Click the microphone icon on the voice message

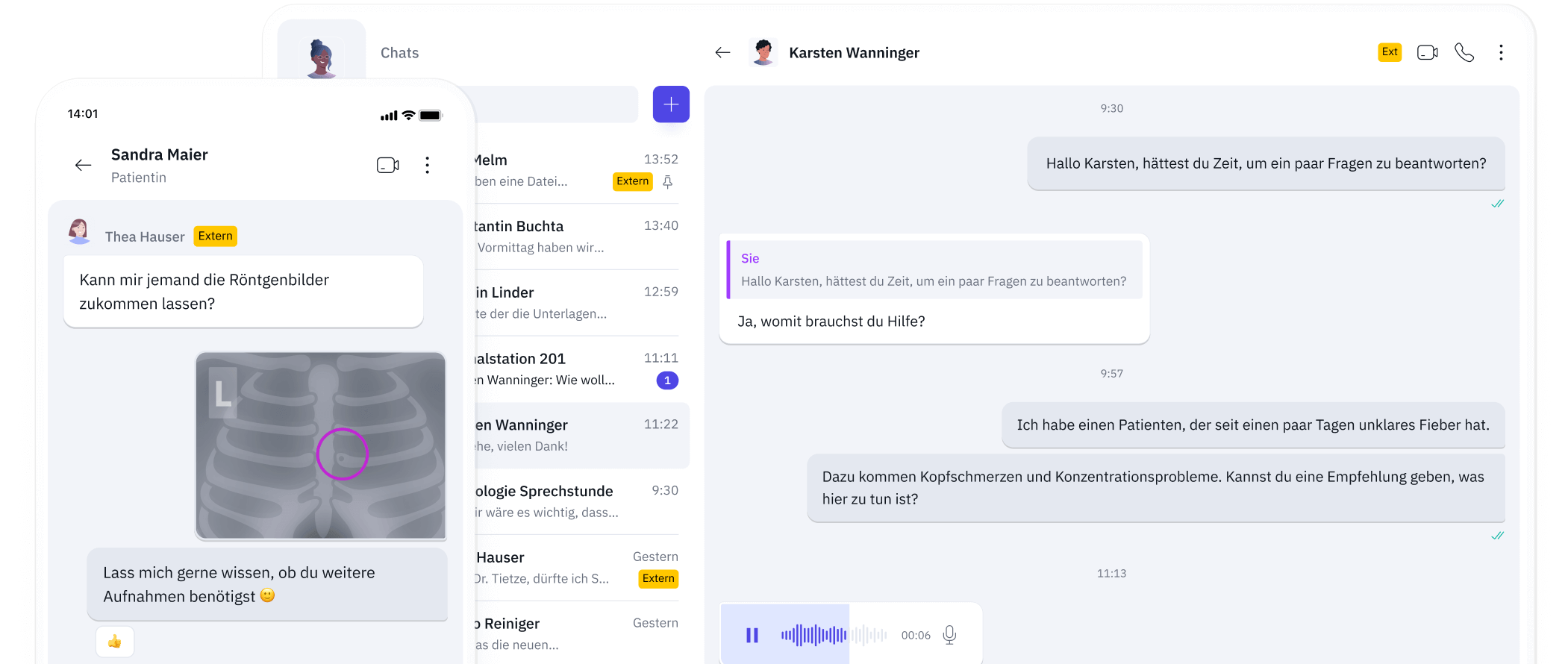pyautogui.click(x=949, y=635)
